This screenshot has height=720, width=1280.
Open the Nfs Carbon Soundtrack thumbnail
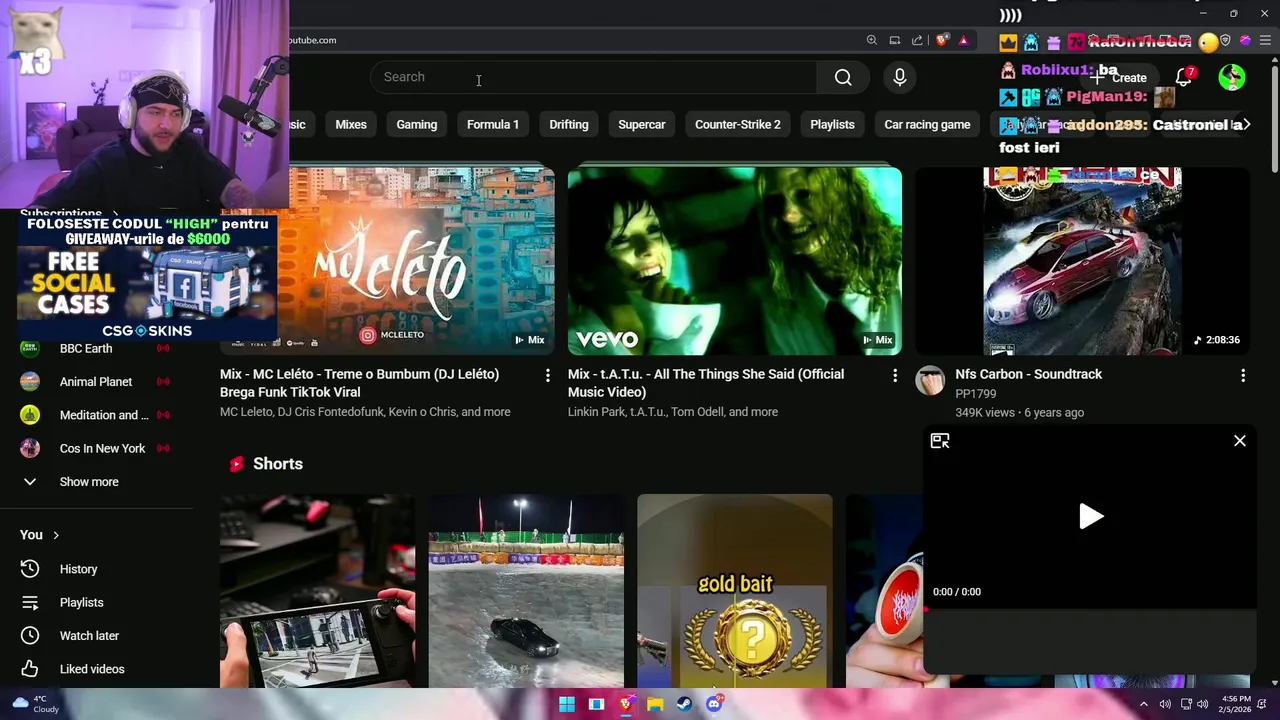1083,261
